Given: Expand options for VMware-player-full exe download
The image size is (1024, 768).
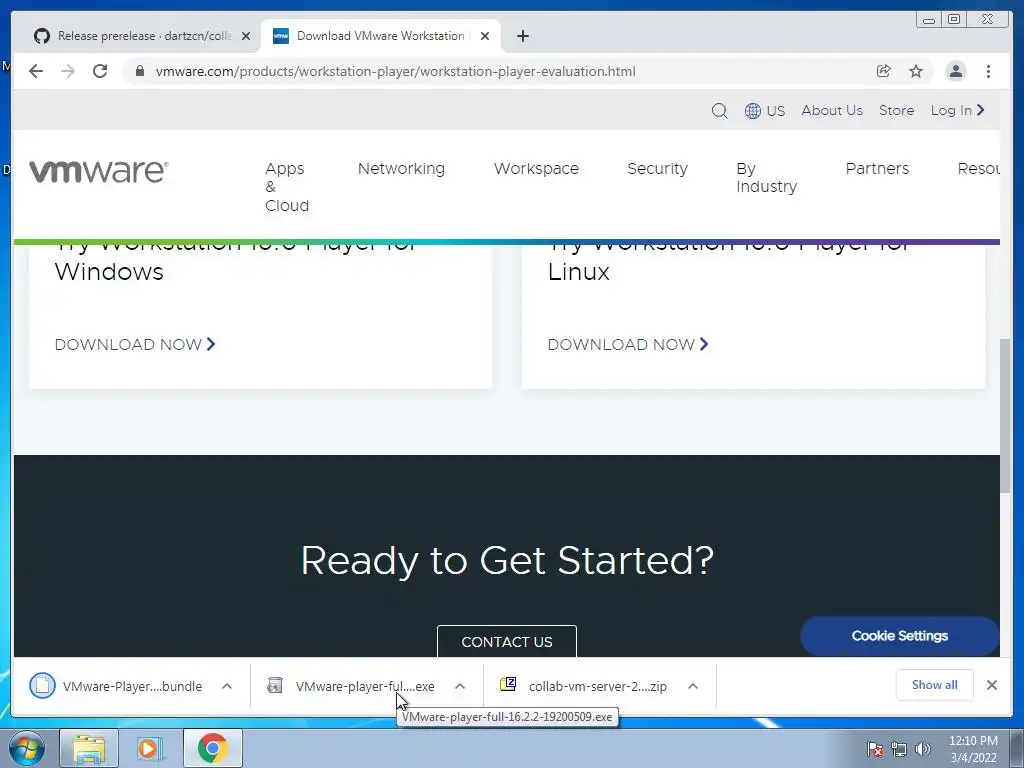Looking at the screenshot, I should click(460, 686).
